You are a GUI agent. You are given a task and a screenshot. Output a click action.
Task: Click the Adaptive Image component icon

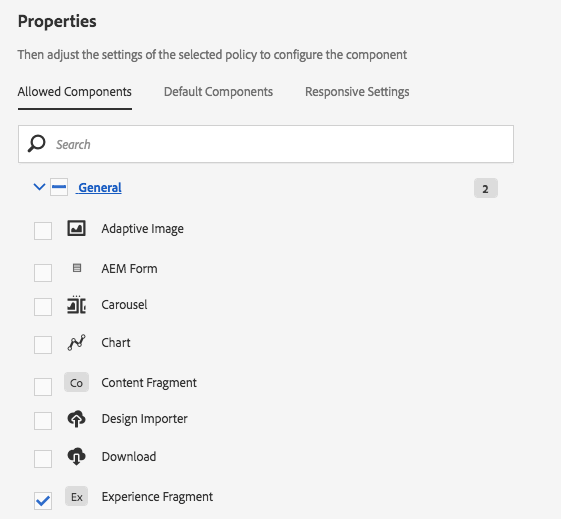(76, 228)
